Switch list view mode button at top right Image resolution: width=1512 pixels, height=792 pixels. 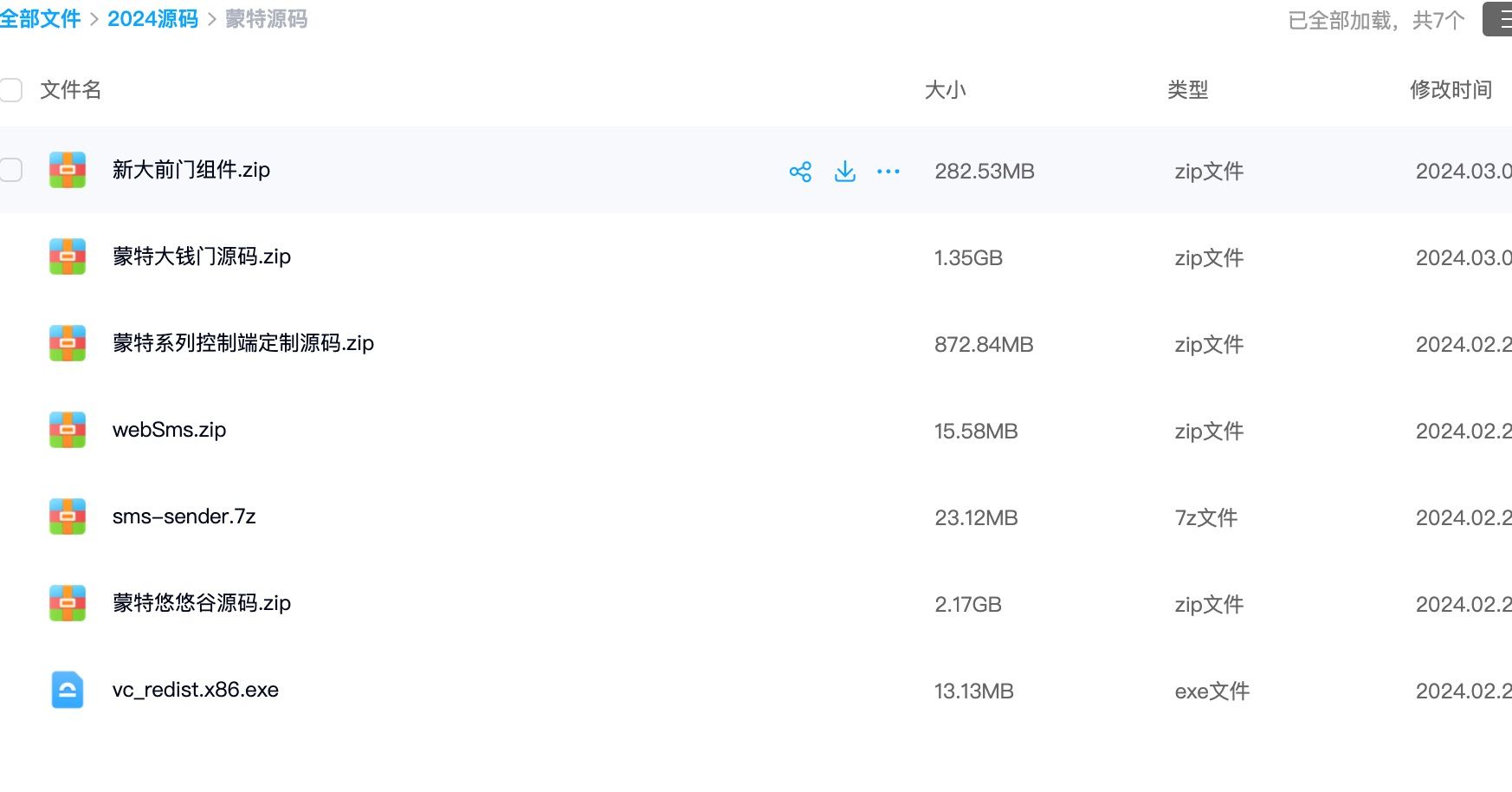[x=1499, y=19]
